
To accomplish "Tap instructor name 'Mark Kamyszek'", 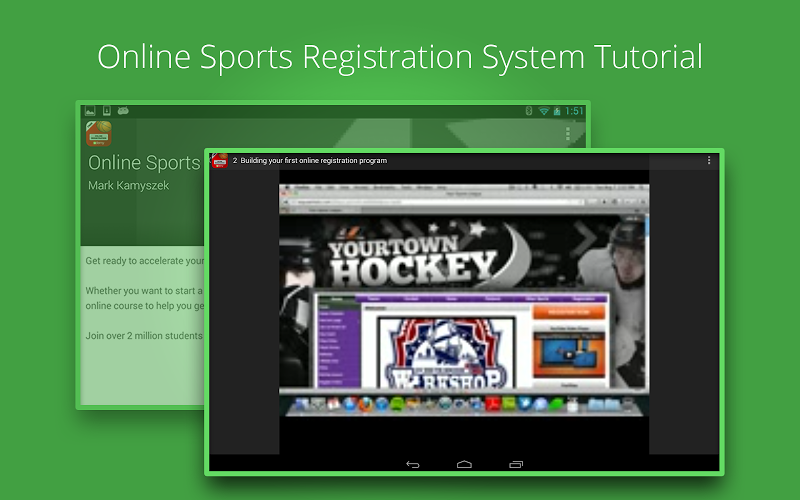I will 129,185.
